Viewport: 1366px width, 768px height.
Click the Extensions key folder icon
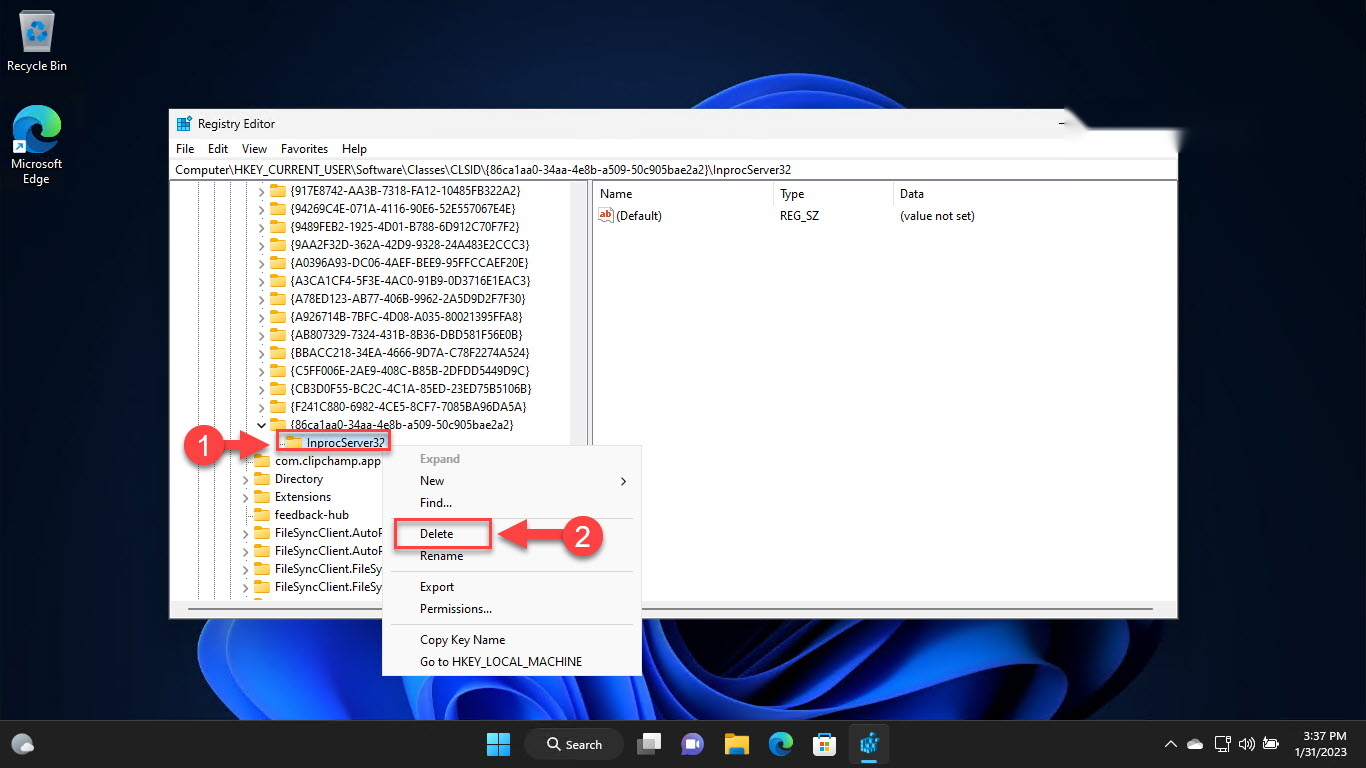point(262,497)
